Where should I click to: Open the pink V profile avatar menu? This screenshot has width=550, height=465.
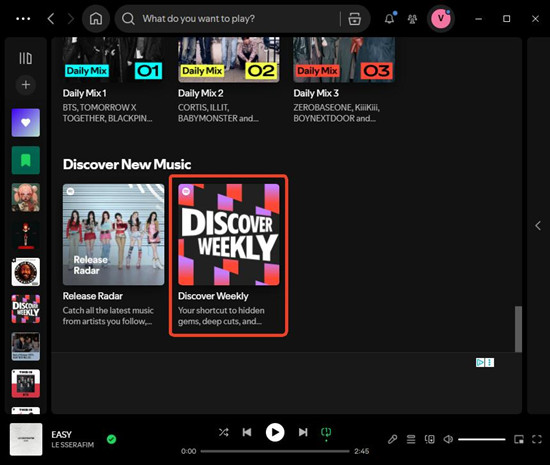tap(441, 19)
